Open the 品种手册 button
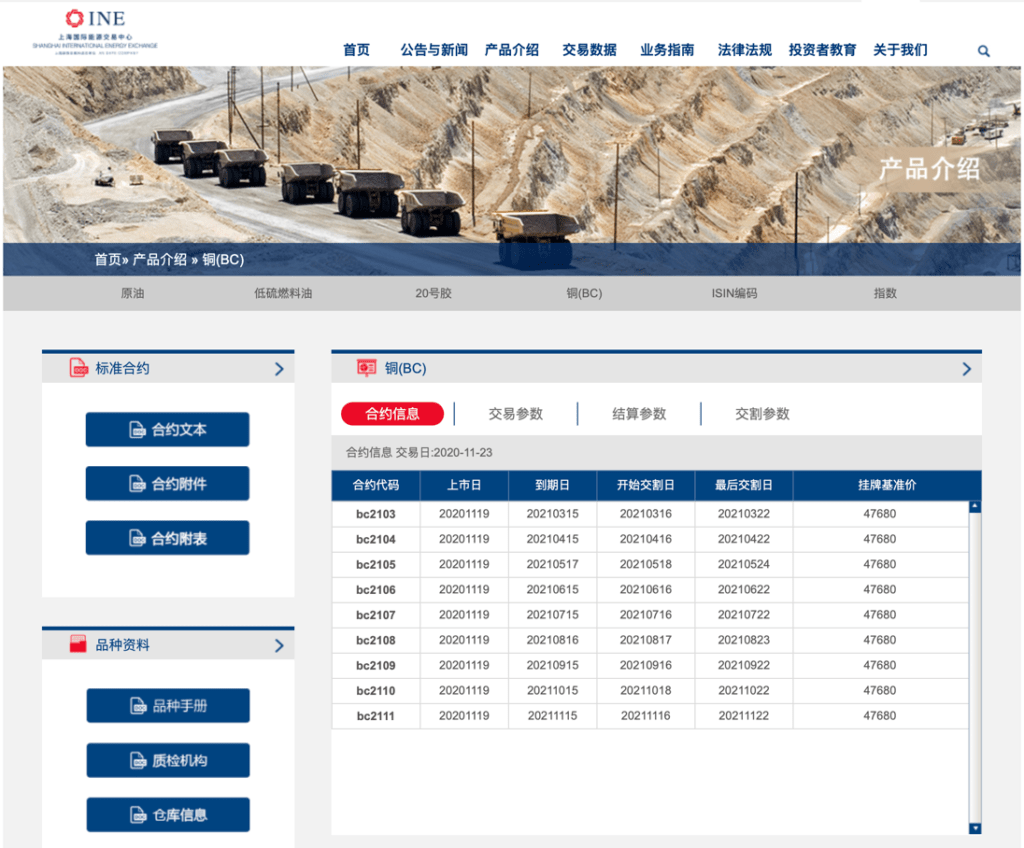The height and width of the screenshot is (848, 1024). [x=167, y=706]
